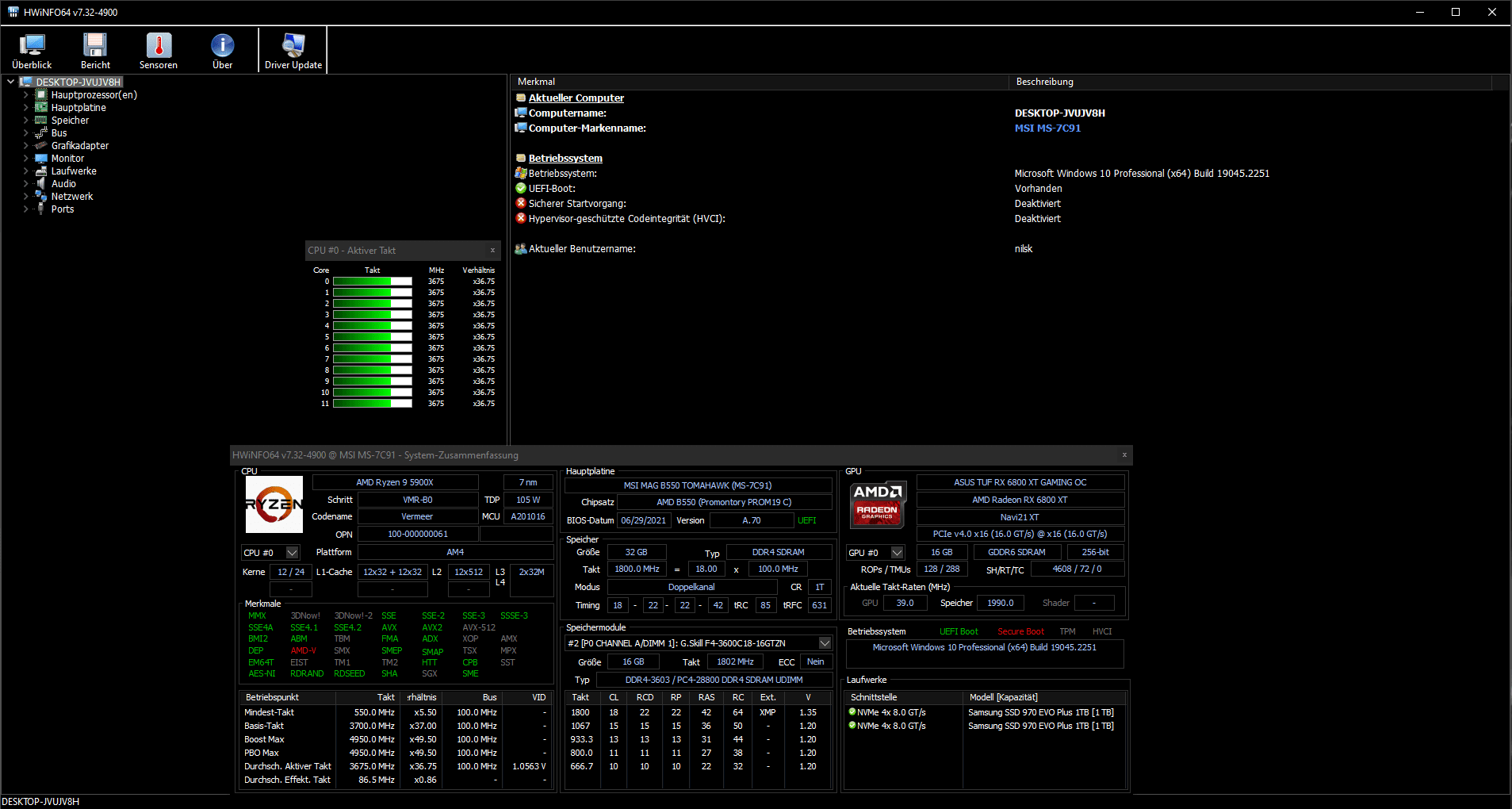
Task: Close the System-Zusammenfassung window
Action: pyautogui.click(x=1124, y=454)
